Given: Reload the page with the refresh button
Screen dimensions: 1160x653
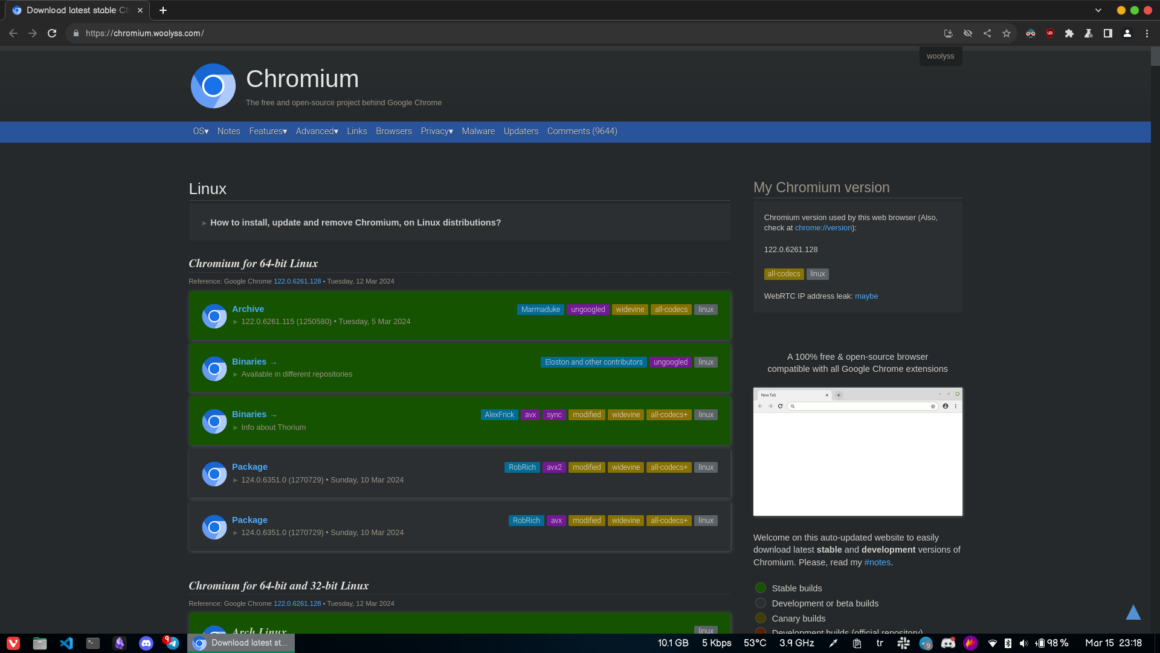Looking at the screenshot, I should (x=52, y=33).
